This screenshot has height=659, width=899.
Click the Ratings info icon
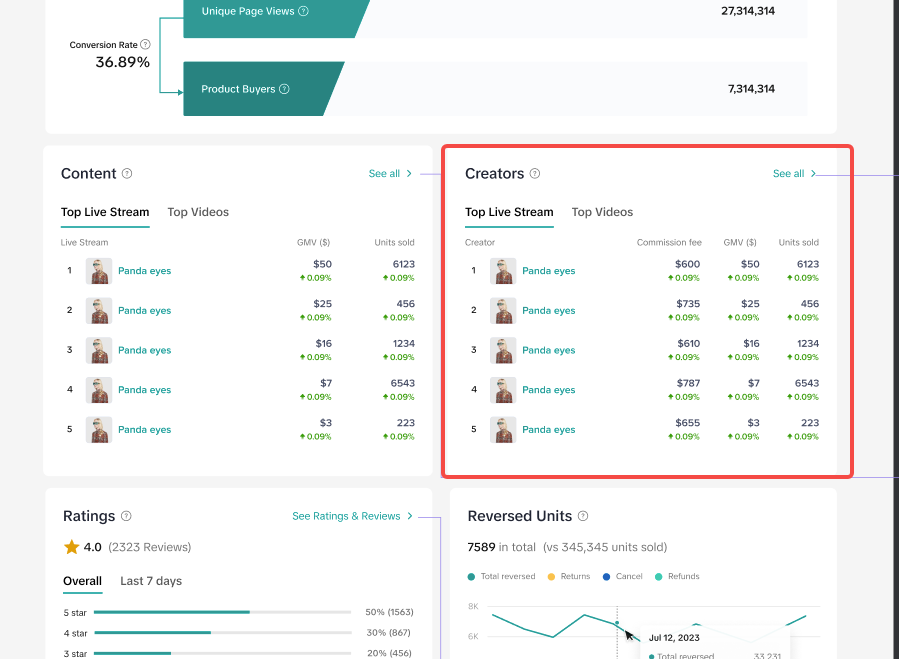pos(126,517)
